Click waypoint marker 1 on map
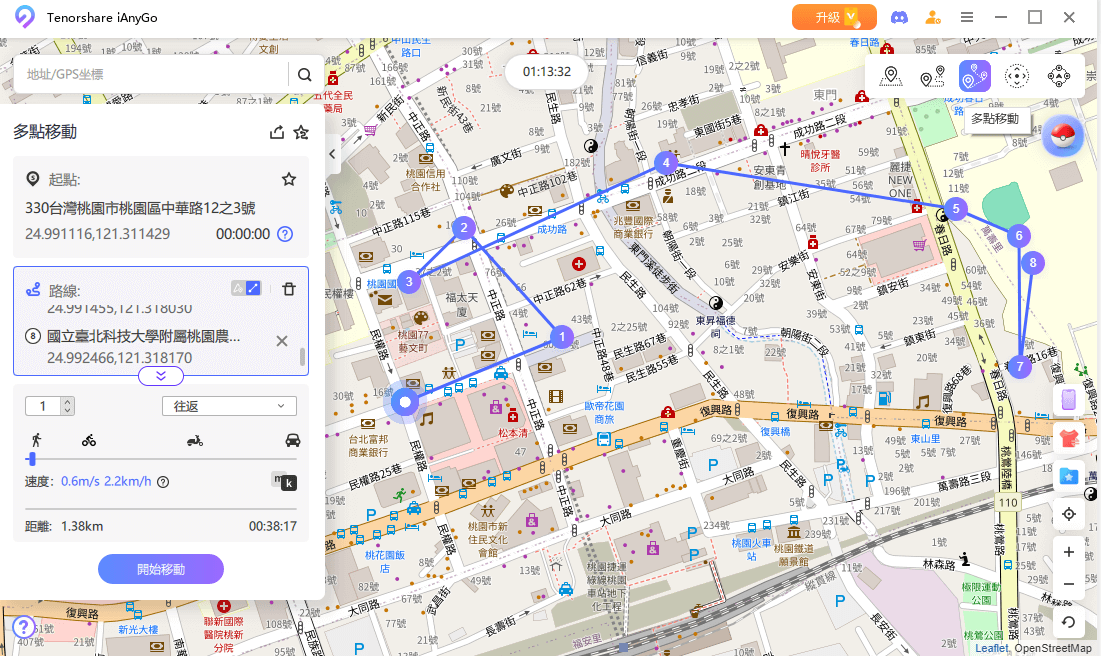Image resolution: width=1101 pixels, height=656 pixels. pyautogui.click(x=562, y=337)
